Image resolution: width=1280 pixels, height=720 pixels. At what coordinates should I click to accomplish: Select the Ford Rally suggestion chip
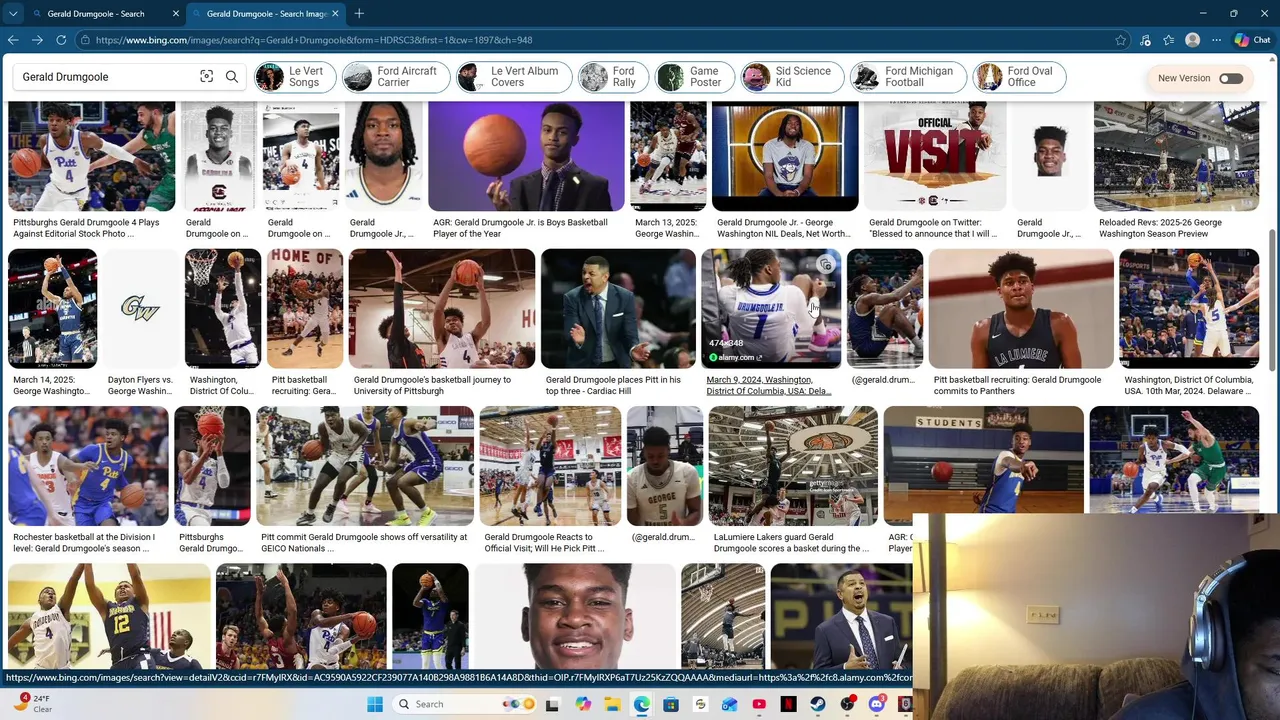tap(613, 77)
